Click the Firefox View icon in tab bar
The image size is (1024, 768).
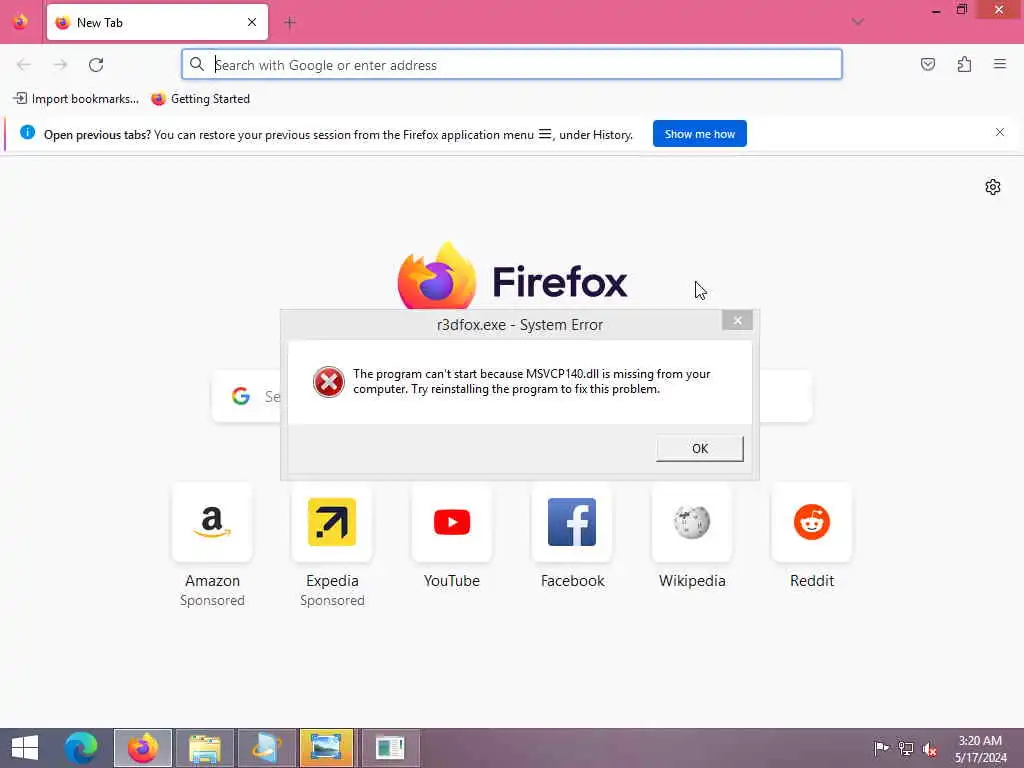20,22
